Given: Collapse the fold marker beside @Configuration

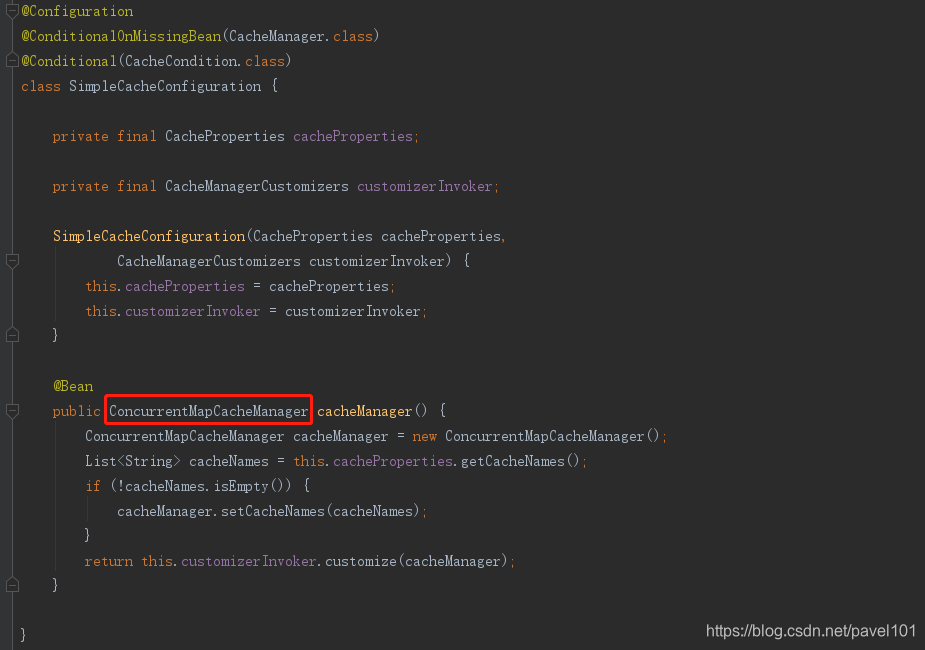Looking at the screenshot, I should (x=12, y=10).
